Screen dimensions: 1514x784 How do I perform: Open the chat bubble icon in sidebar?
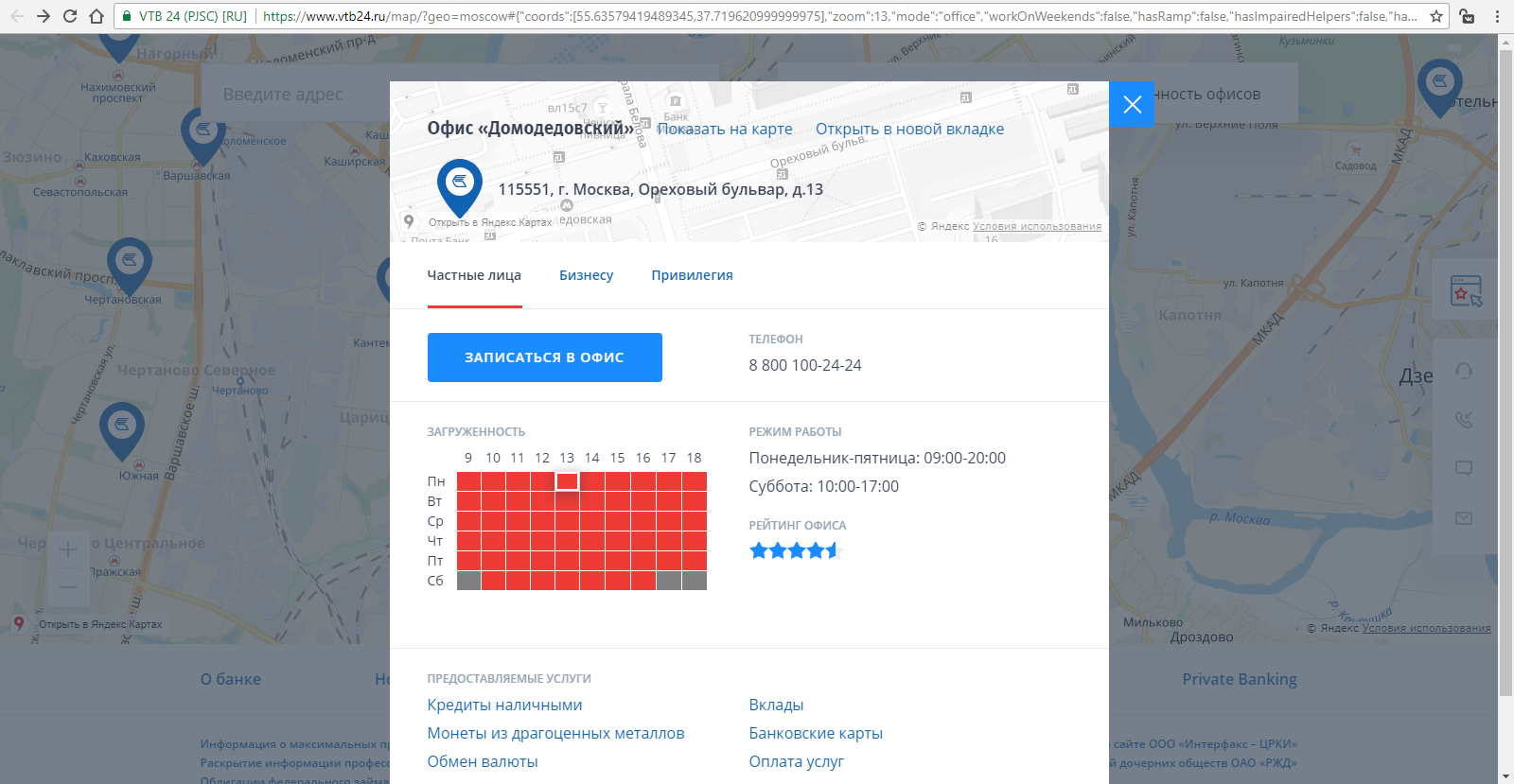pyautogui.click(x=1464, y=469)
